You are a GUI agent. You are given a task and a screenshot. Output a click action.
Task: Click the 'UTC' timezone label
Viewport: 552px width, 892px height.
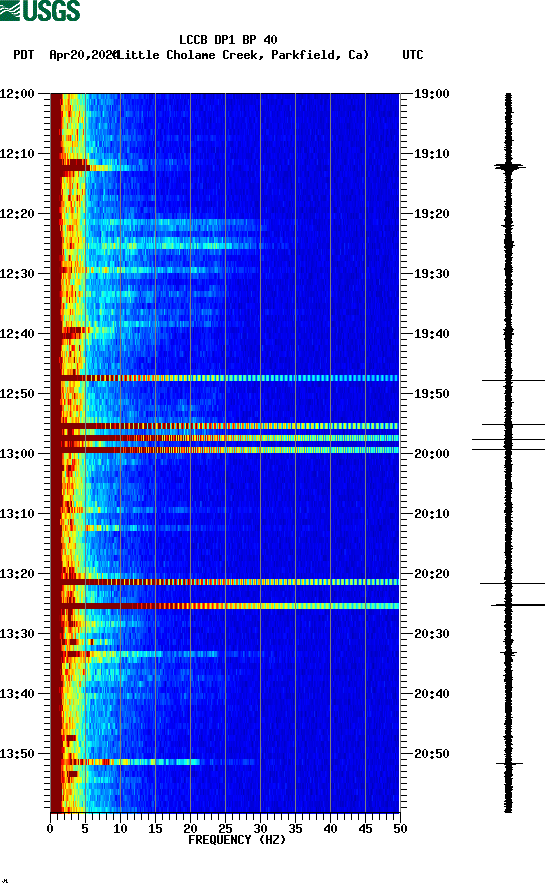click(413, 55)
